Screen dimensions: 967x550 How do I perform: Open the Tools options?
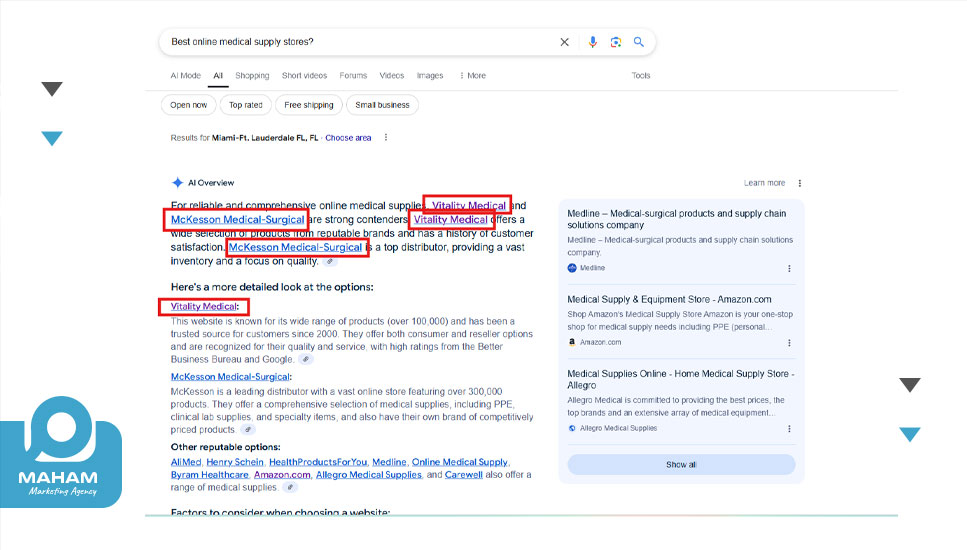pyautogui.click(x=641, y=75)
